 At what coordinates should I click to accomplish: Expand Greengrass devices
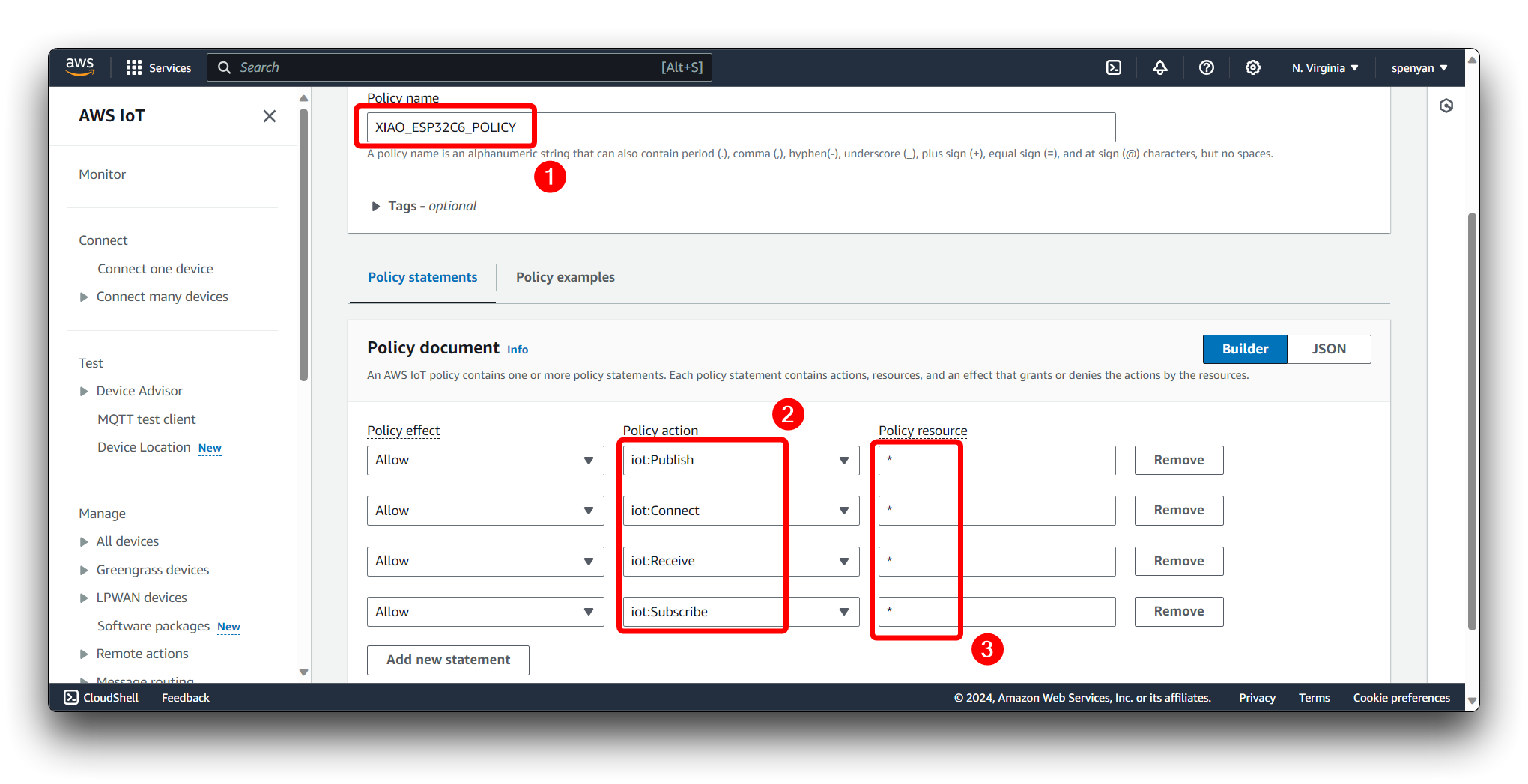click(x=84, y=570)
